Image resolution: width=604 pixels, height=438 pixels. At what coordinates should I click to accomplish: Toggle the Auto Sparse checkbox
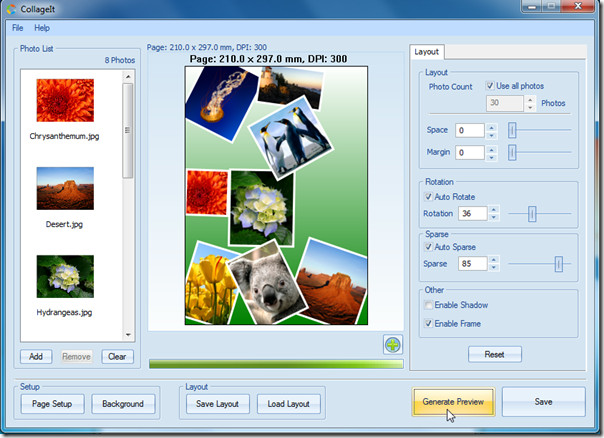click(x=428, y=247)
